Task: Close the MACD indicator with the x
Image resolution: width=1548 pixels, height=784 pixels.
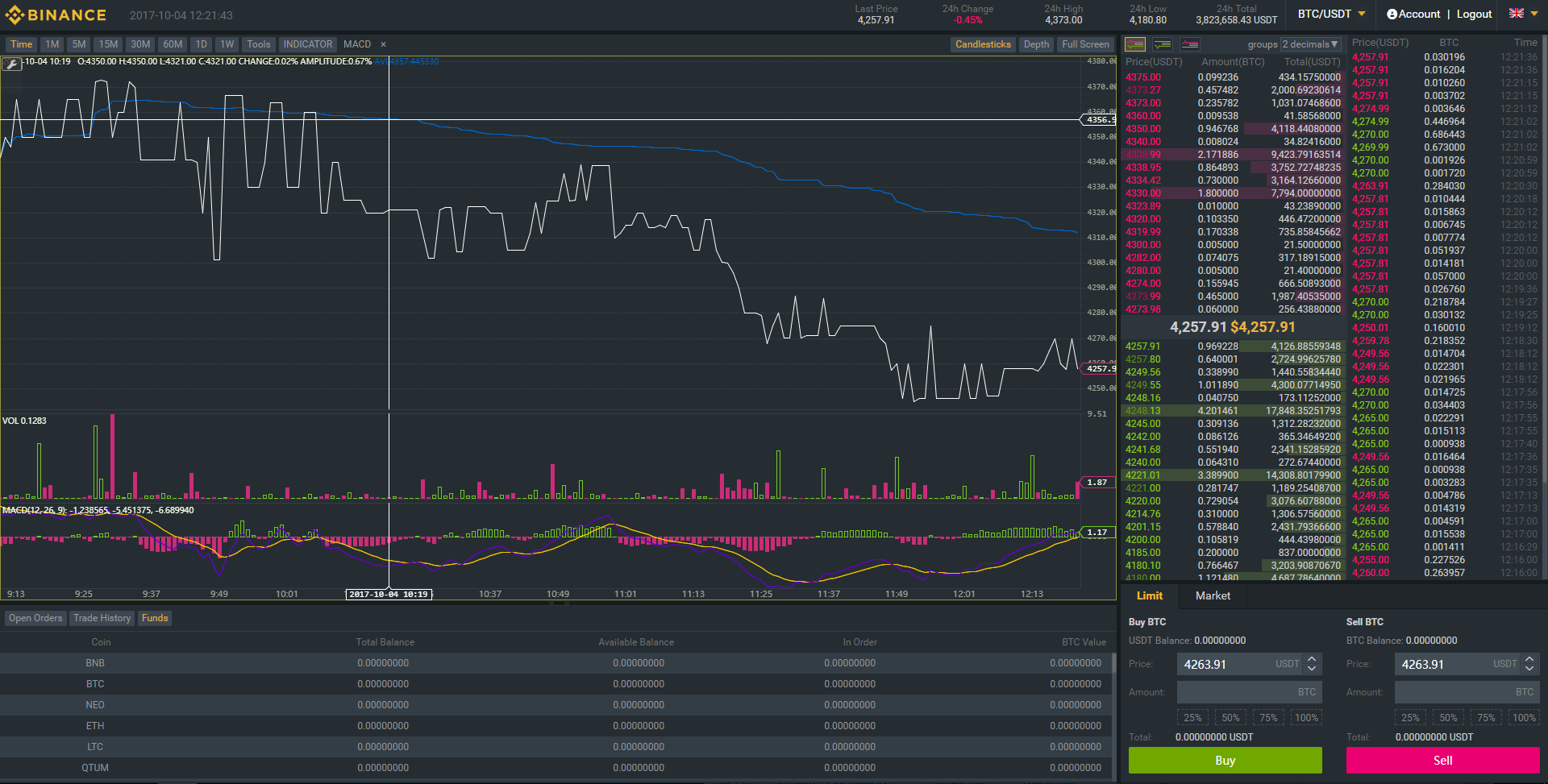Action: point(383,44)
